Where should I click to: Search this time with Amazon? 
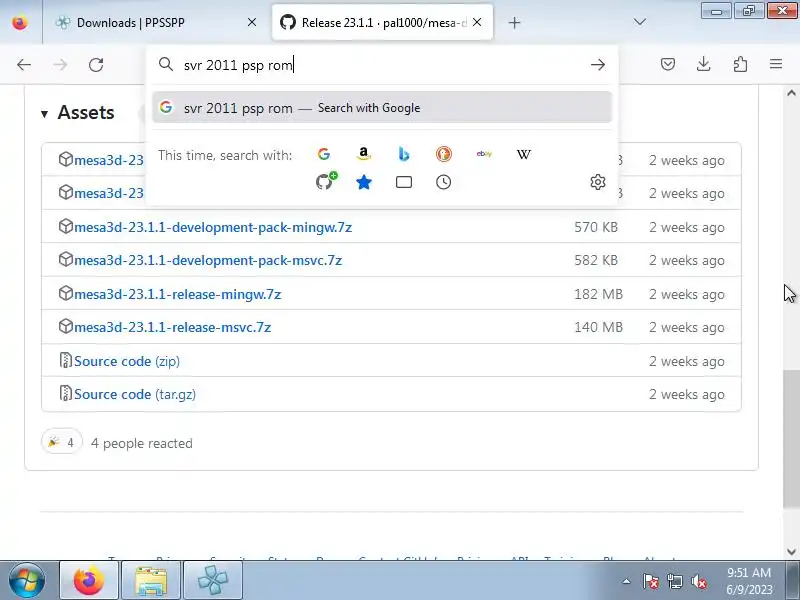coord(363,154)
